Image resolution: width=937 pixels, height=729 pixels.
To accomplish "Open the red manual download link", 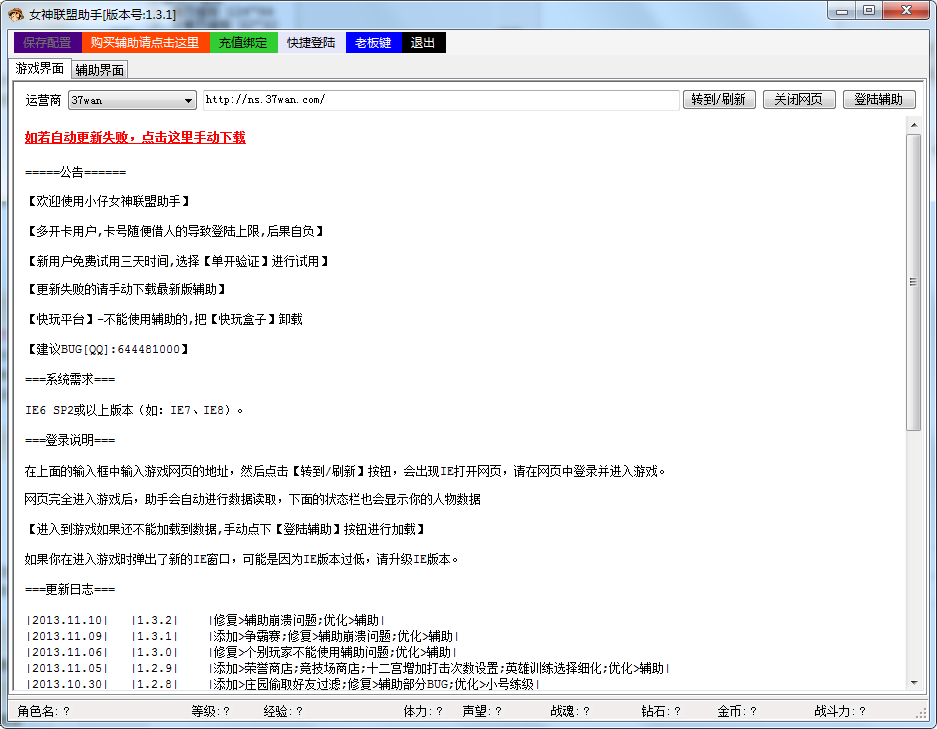I will [135, 137].
